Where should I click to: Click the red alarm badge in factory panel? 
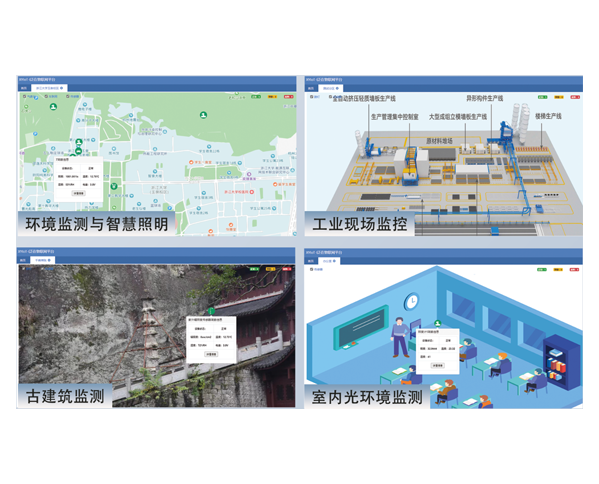pos(575,97)
